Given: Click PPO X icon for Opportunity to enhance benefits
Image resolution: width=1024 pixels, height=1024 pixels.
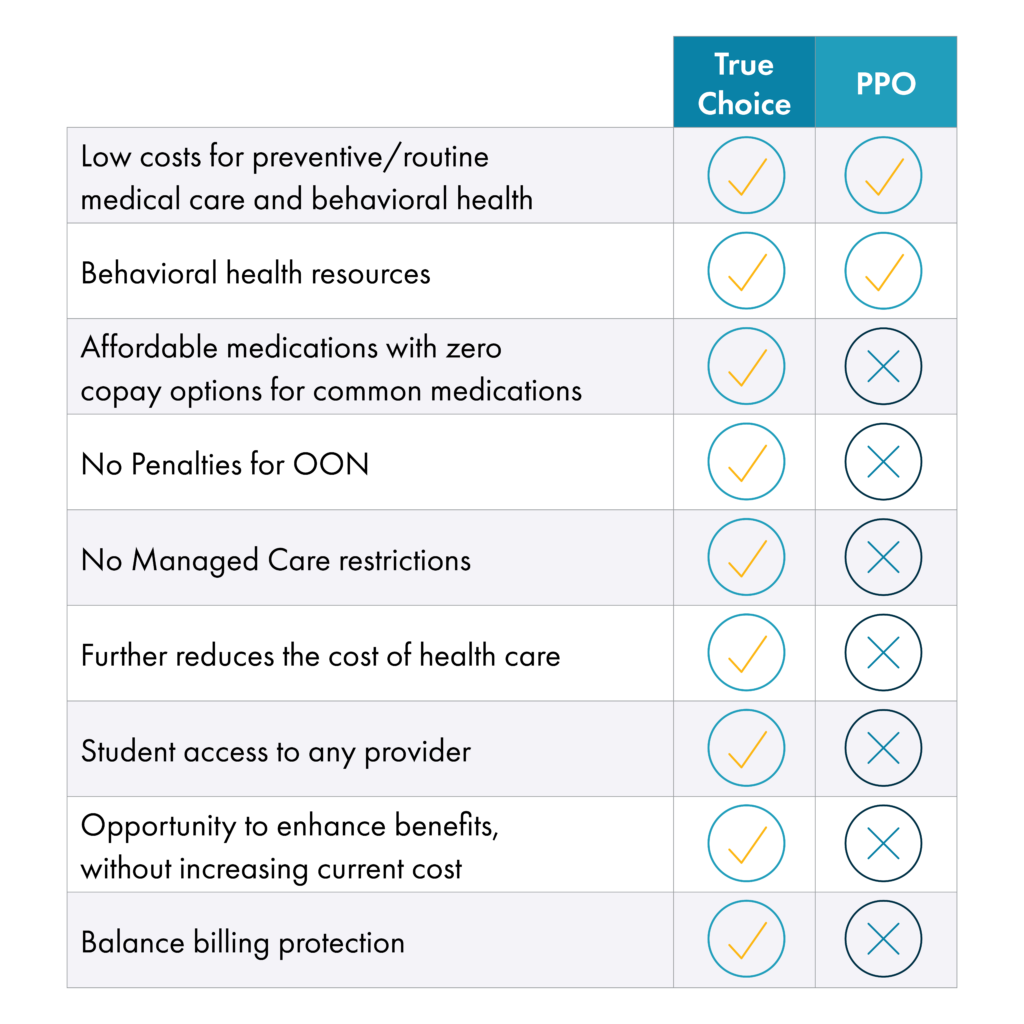Looking at the screenshot, I should 883,845.
